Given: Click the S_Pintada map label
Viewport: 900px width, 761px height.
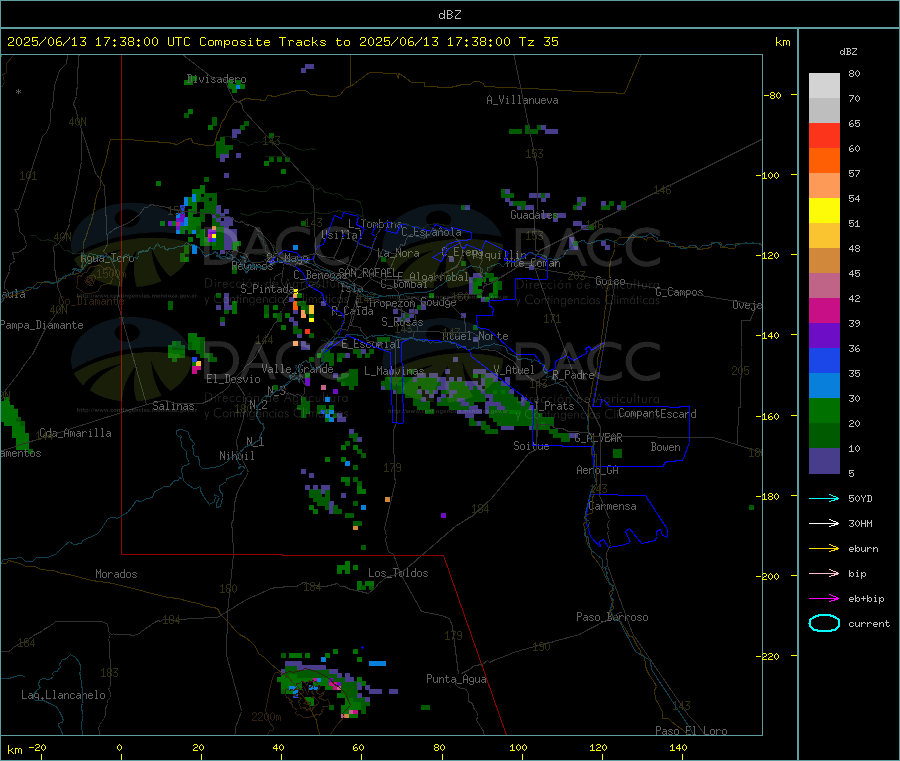Looking at the screenshot, I should tap(266, 288).
